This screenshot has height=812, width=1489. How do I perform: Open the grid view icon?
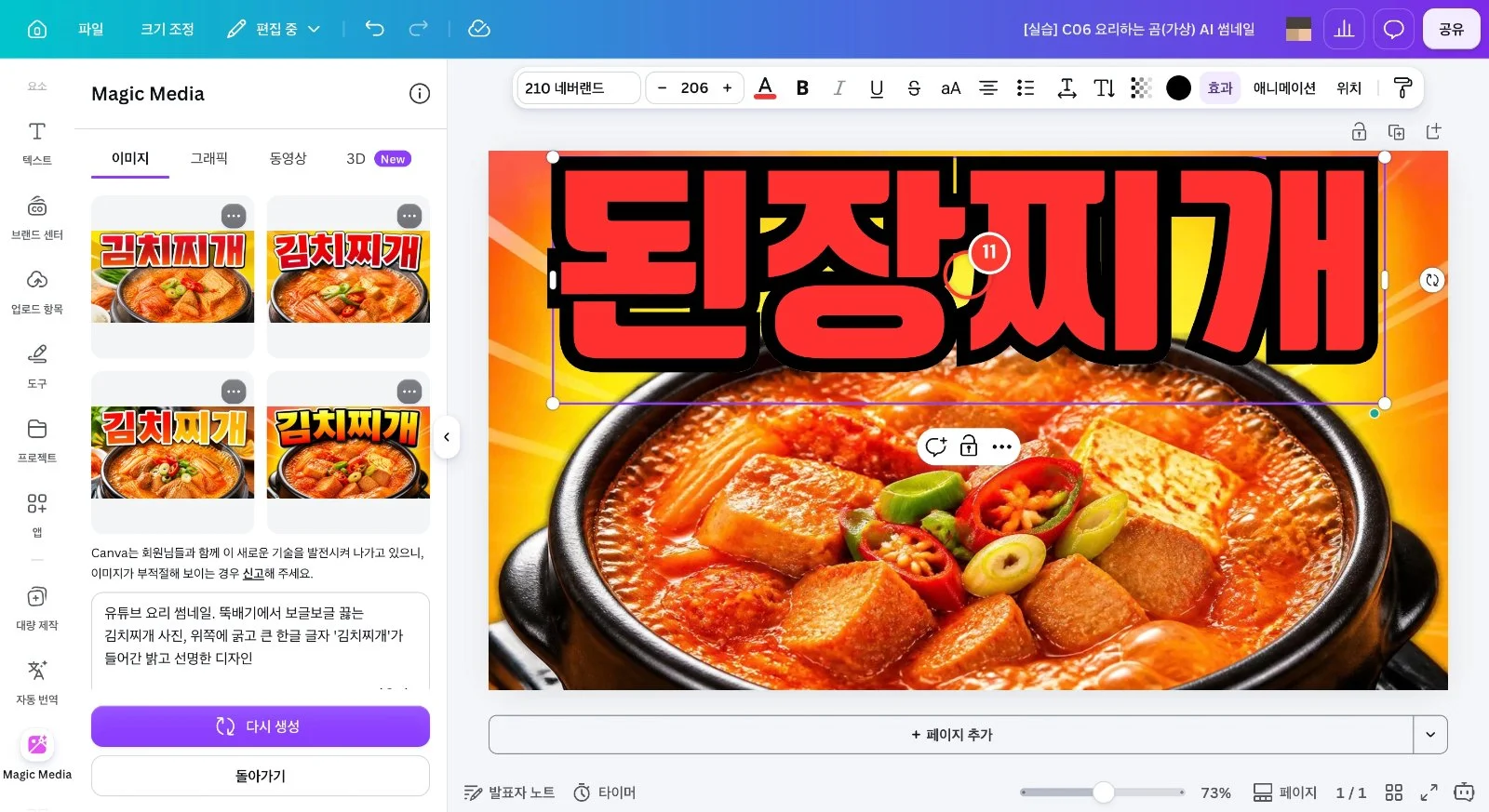[1393, 792]
